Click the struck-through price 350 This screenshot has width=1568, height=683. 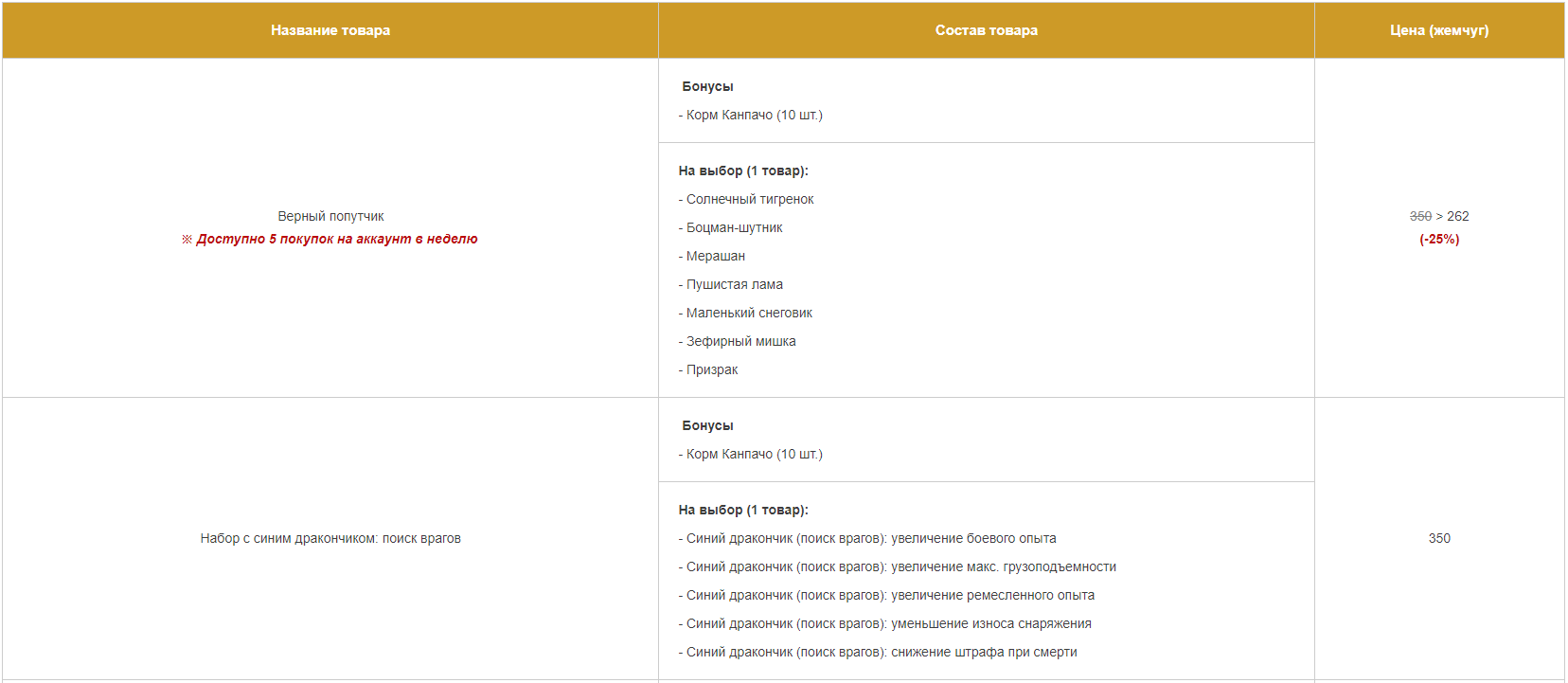1420,216
